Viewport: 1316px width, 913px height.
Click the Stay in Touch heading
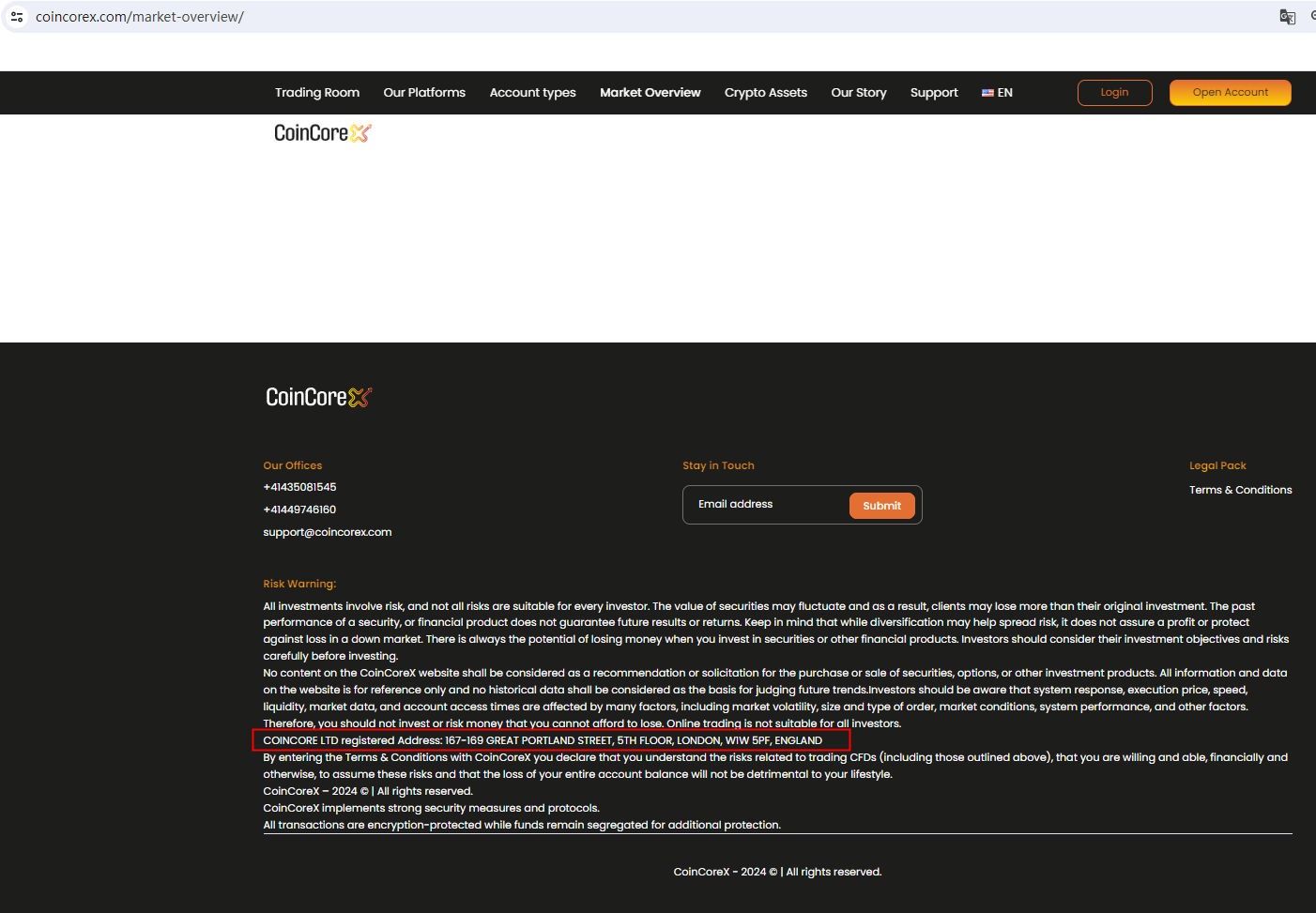718,465
